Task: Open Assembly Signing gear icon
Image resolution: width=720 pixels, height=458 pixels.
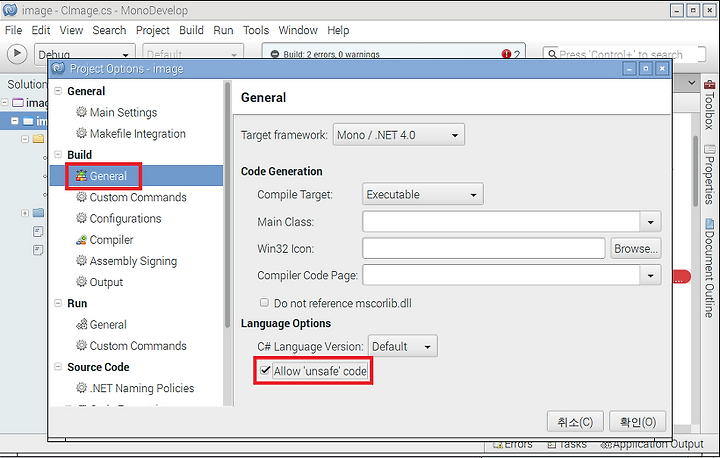Action: click(81, 260)
